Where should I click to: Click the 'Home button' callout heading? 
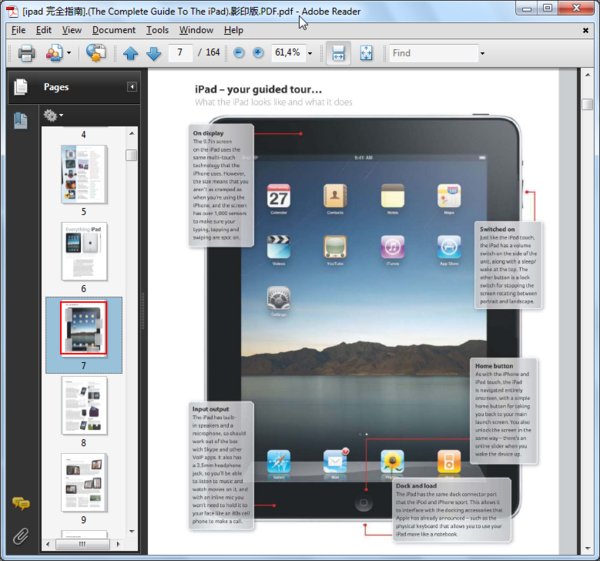tap(494, 366)
